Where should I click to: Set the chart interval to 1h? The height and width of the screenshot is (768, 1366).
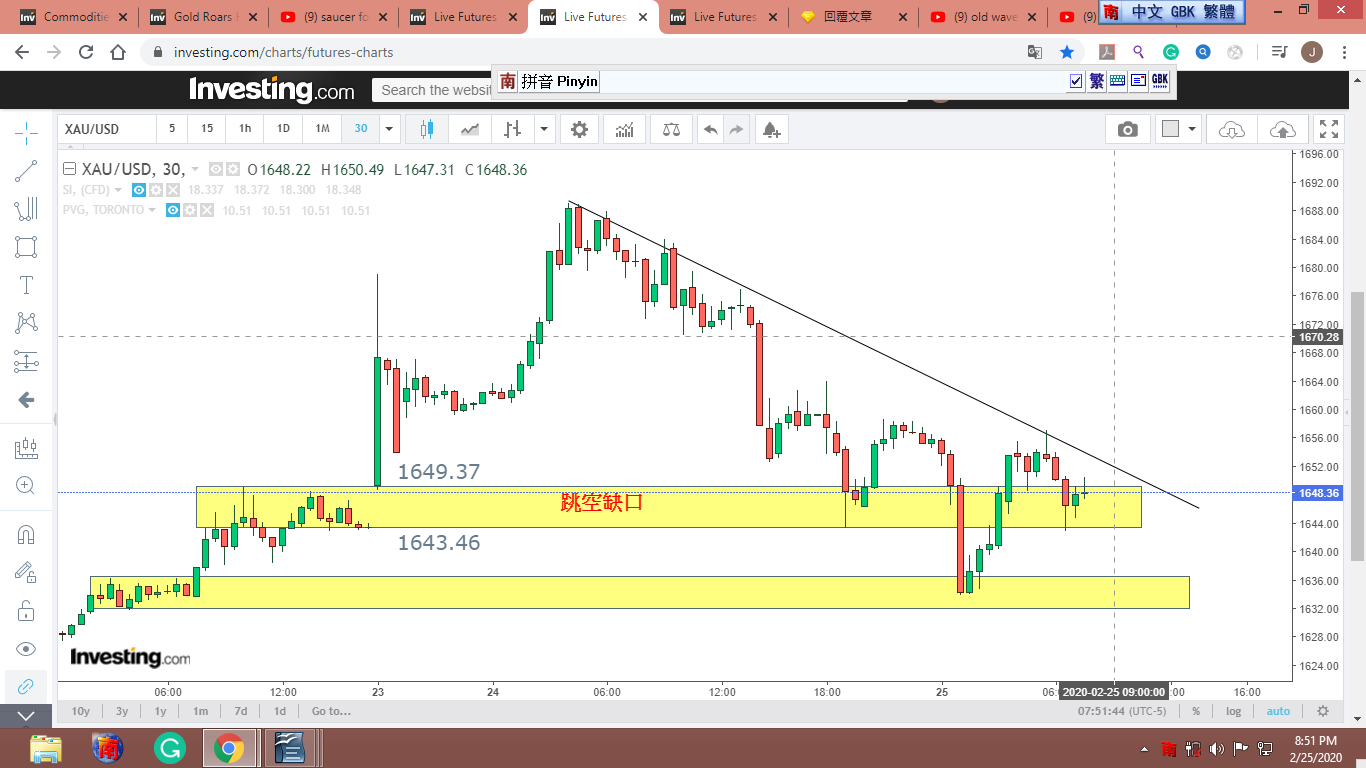[245, 129]
